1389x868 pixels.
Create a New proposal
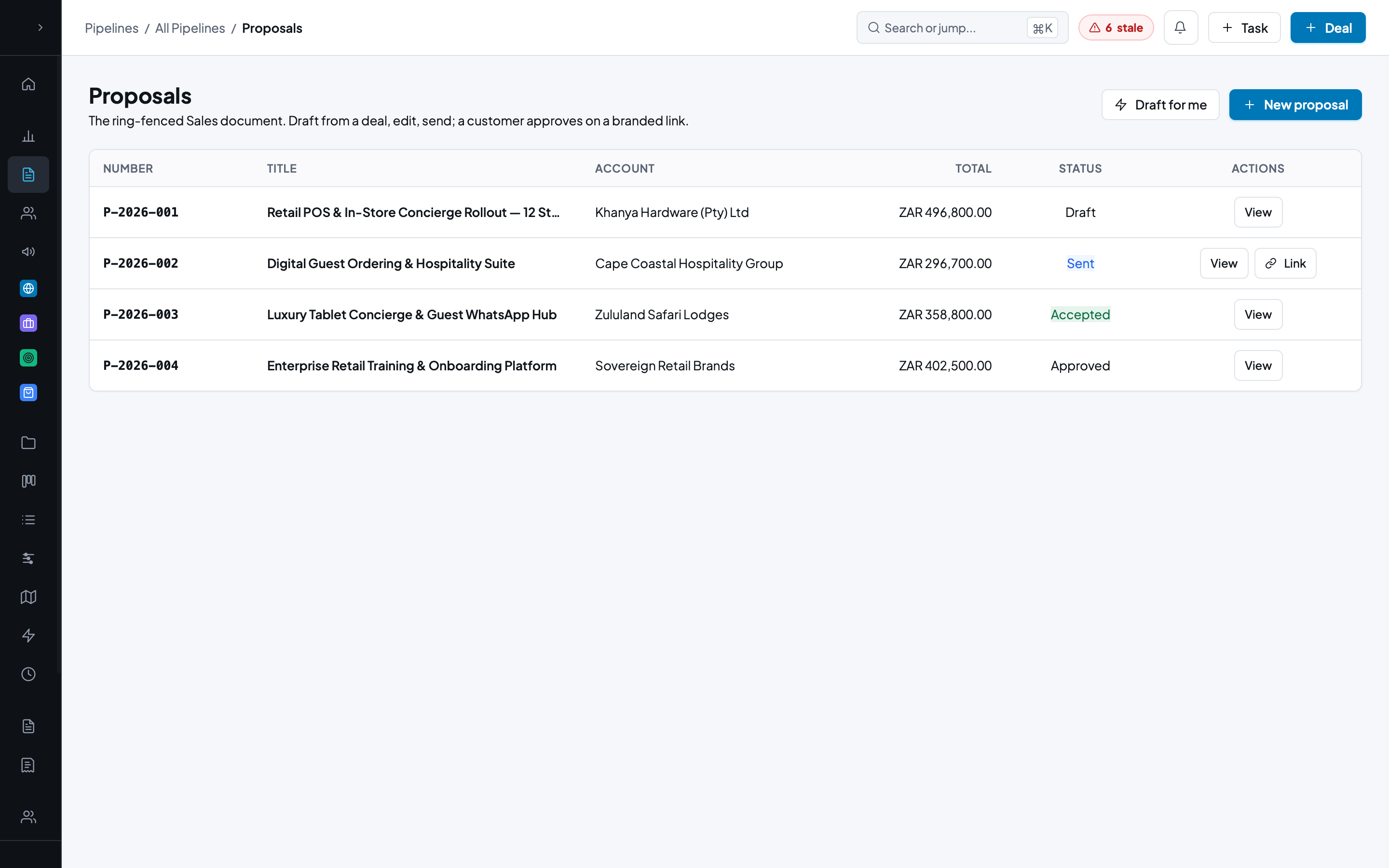tap(1295, 105)
